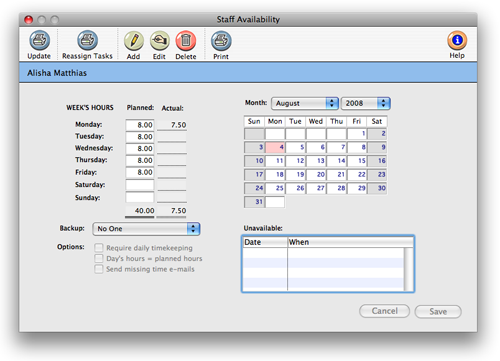Click the Update toolbar icon
500x361 pixels.
pyautogui.click(x=39, y=40)
